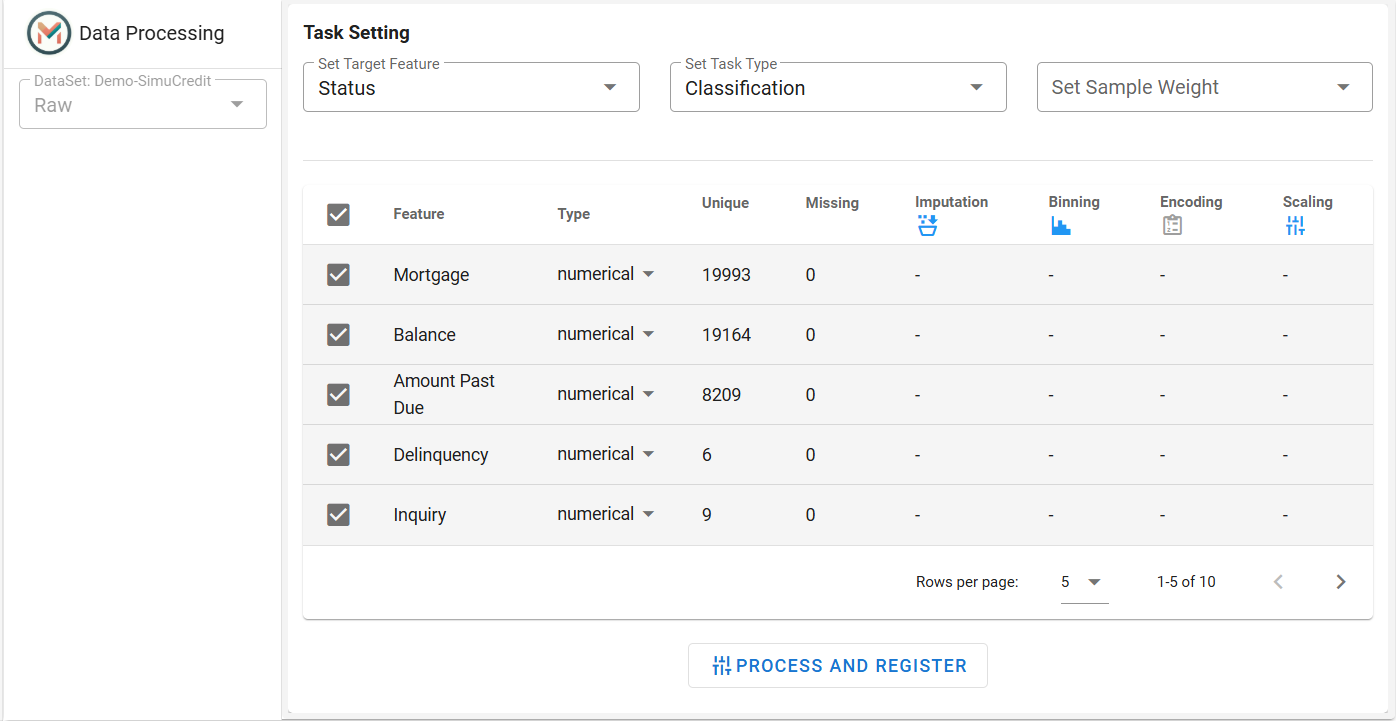Expand the Set Sample Weight dropdown
Viewport: 1398px width, 721px height.
click(x=1205, y=87)
